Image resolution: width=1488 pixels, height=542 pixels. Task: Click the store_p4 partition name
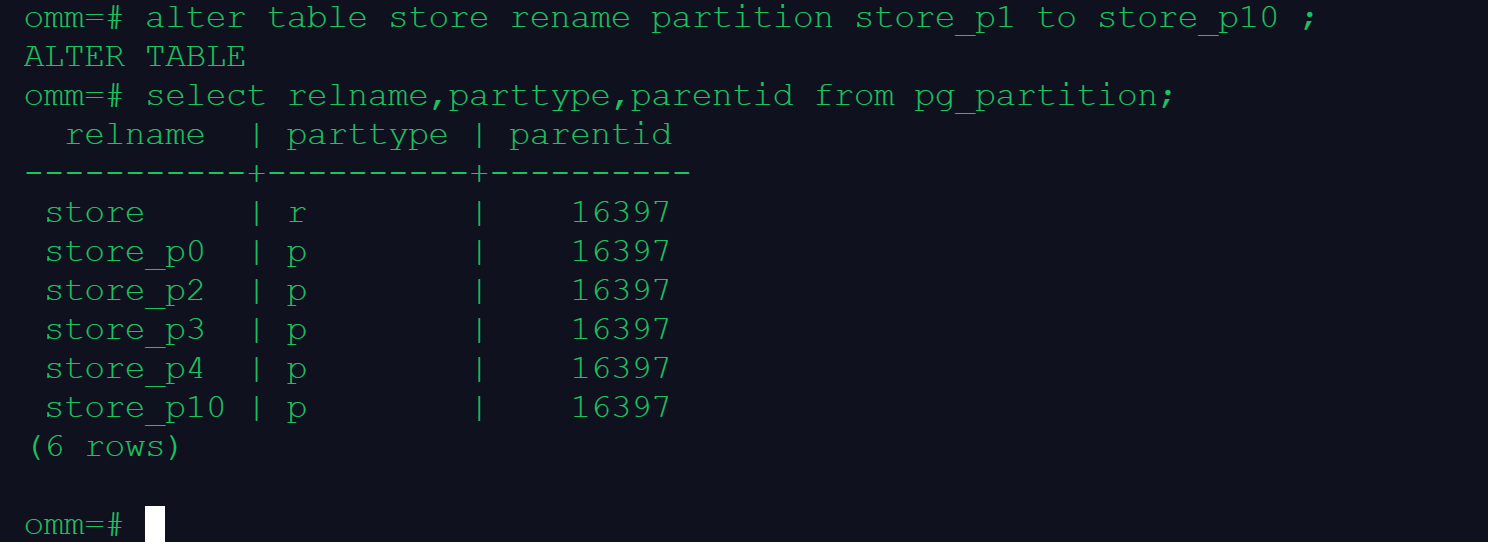pyautogui.click(x=125, y=370)
